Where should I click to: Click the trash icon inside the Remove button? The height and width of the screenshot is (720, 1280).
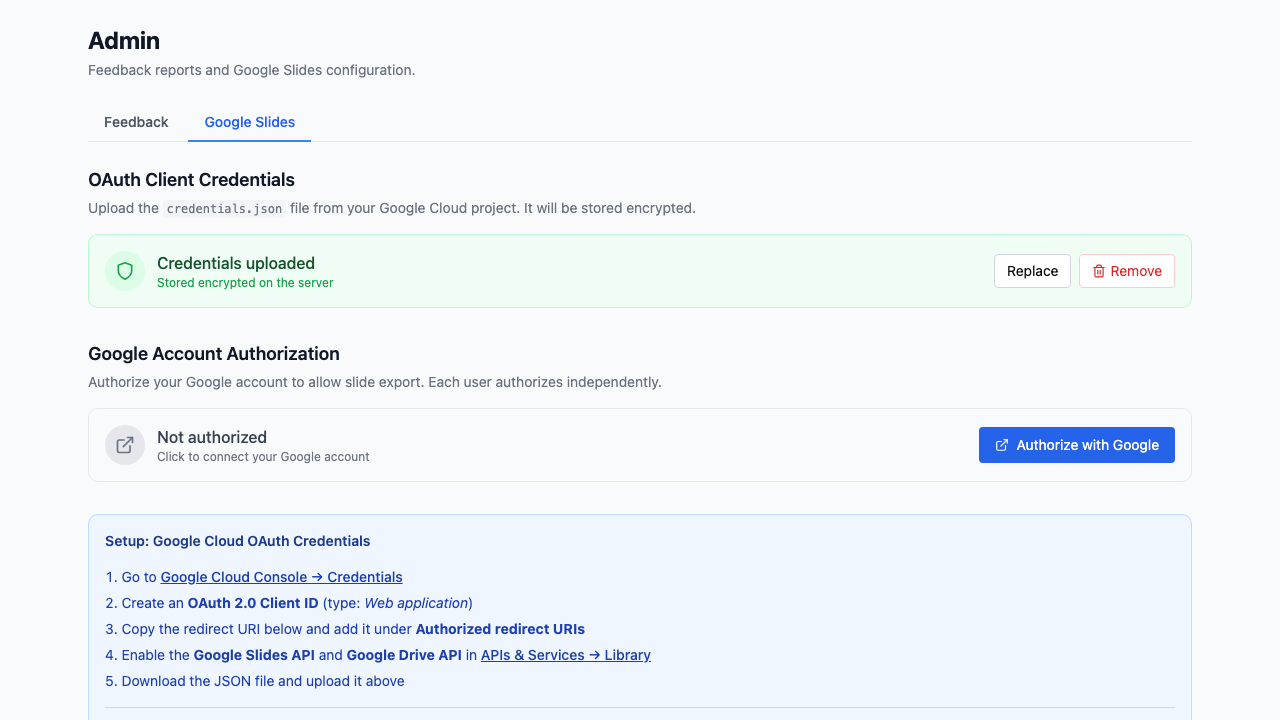(x=1098, y=271)
